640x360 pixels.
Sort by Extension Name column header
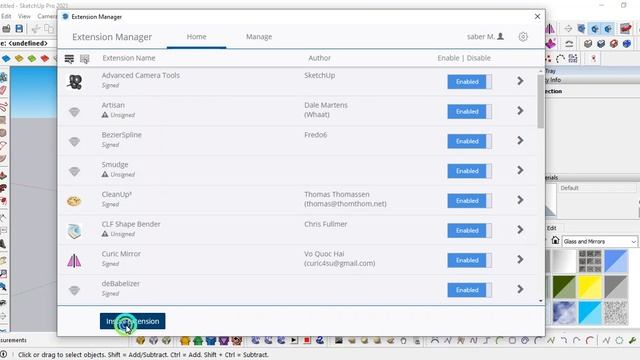click(x=129, y=58)
